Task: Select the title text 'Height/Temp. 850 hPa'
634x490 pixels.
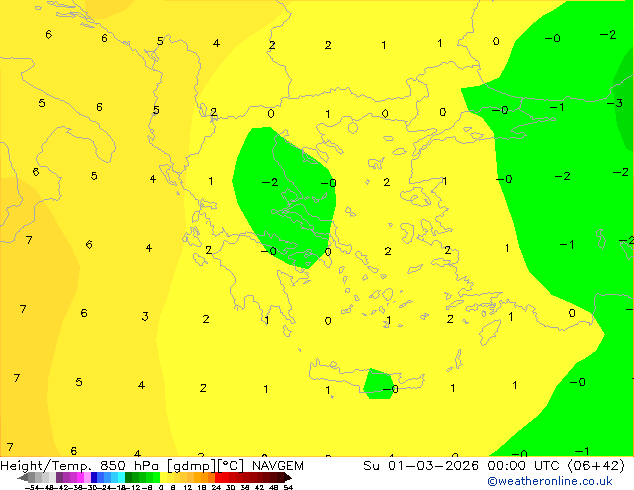Action: [81, 466]
